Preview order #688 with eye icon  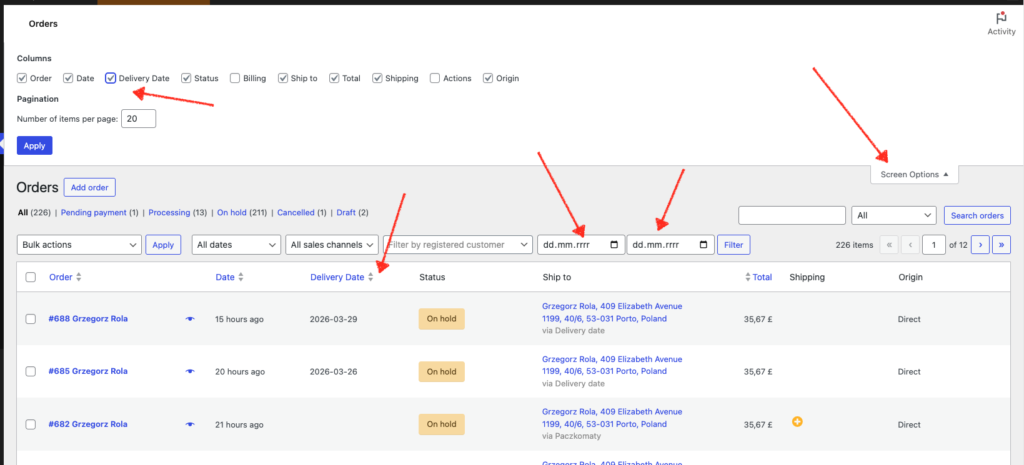190,319
